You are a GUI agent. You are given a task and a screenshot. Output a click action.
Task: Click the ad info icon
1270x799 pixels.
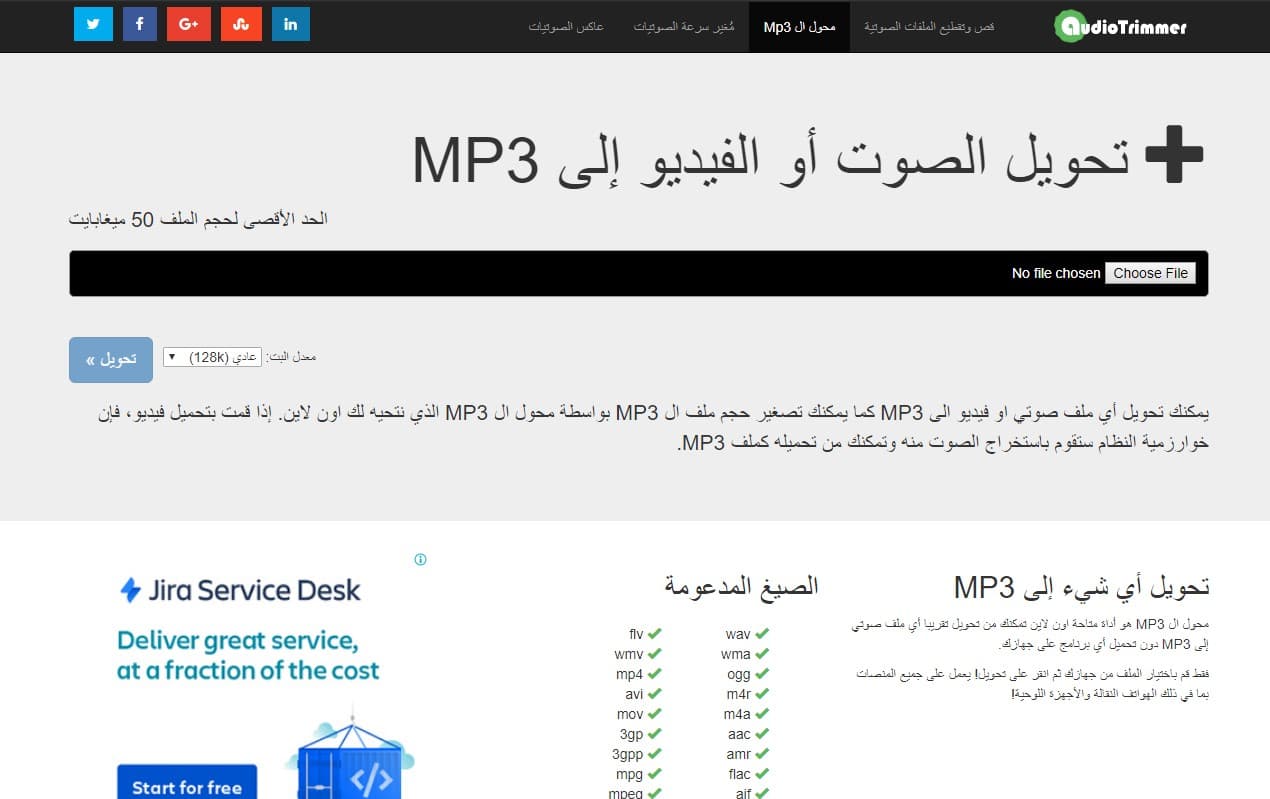420,559
